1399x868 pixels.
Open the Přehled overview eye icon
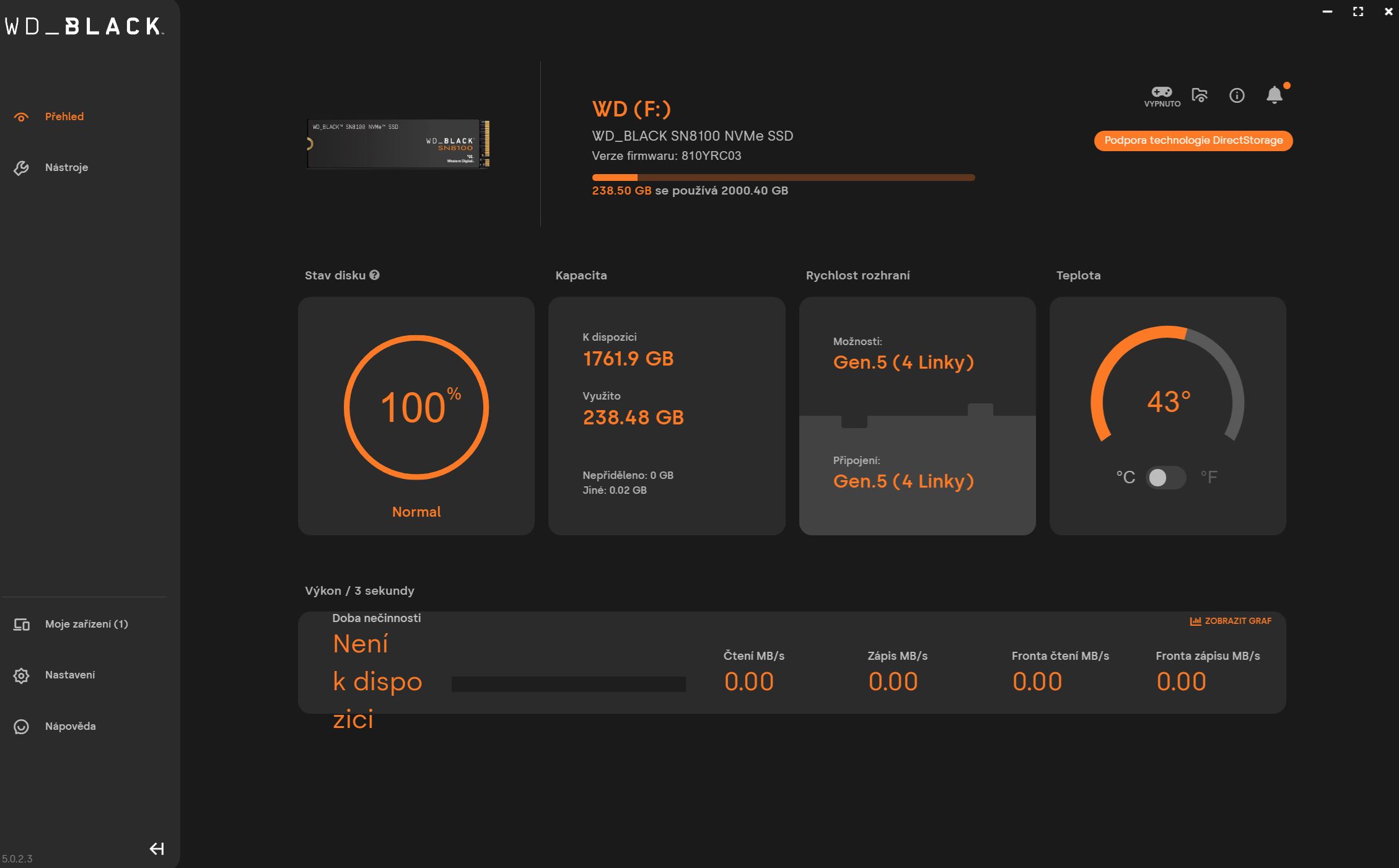[x=22, y=117]
